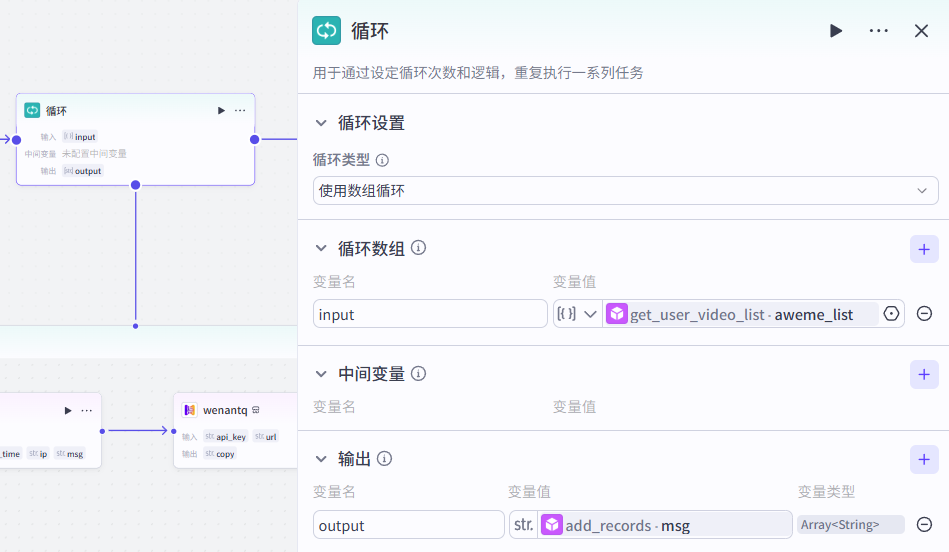Viewport: 949px width, 552px height.
Task: Add a new intermediate variable
Action: coord(924,375)
